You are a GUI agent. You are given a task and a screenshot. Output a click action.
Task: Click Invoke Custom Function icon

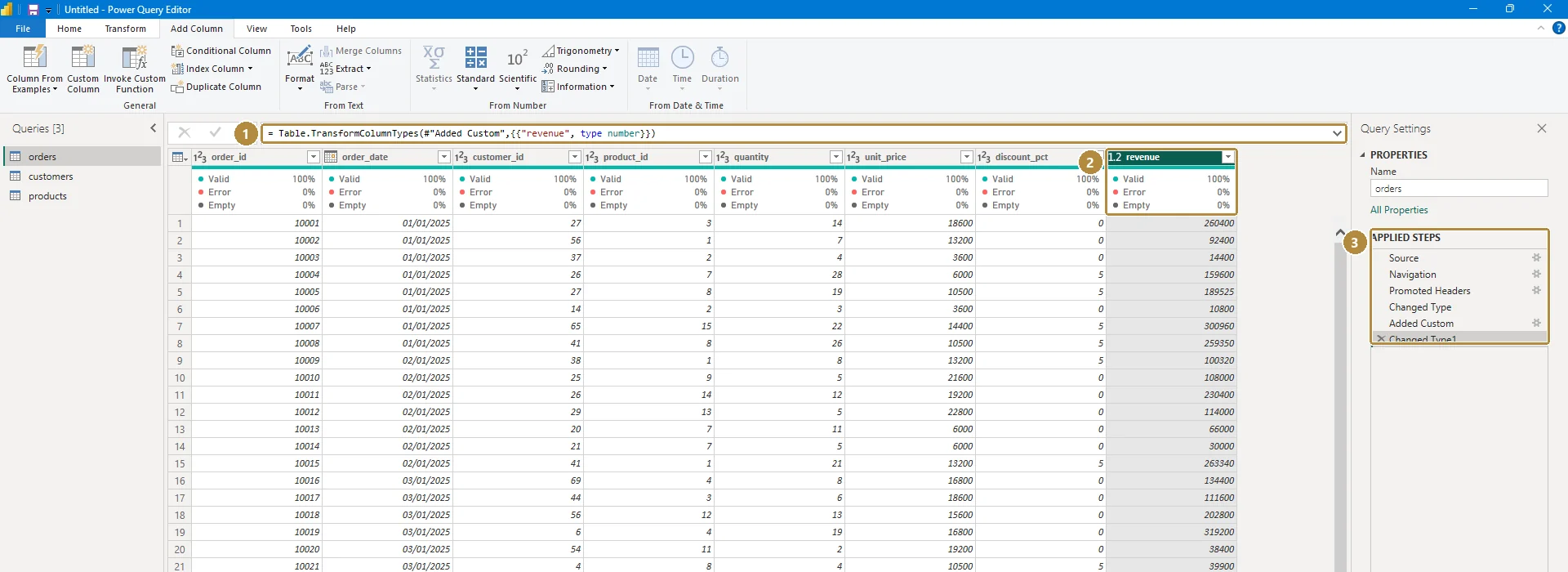point(134,57)
